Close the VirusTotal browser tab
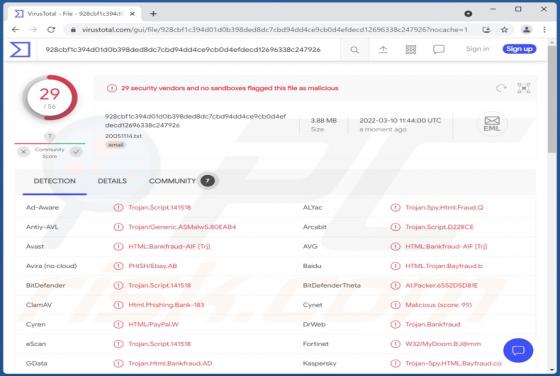This screenshot has width=560, height=376. pyautogui.click(x=132, y=14)
